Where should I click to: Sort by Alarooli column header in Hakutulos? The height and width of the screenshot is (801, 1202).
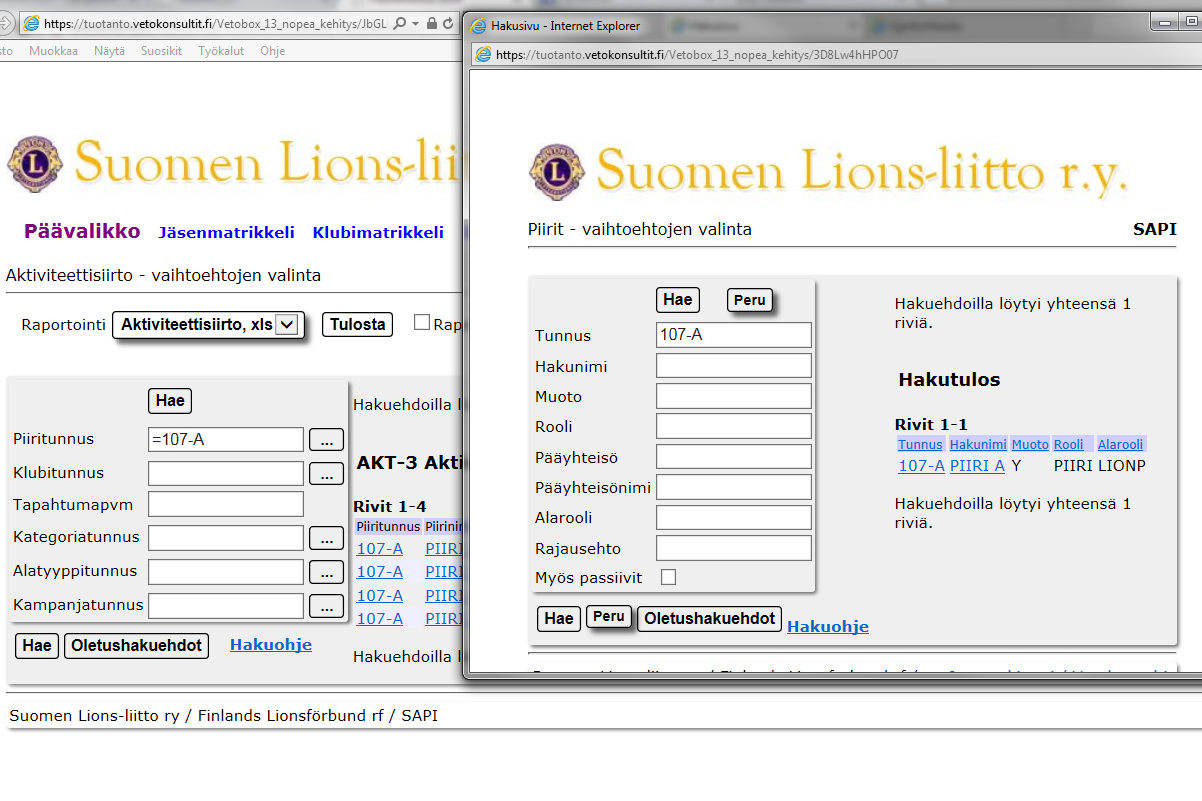click(1120, 444)
